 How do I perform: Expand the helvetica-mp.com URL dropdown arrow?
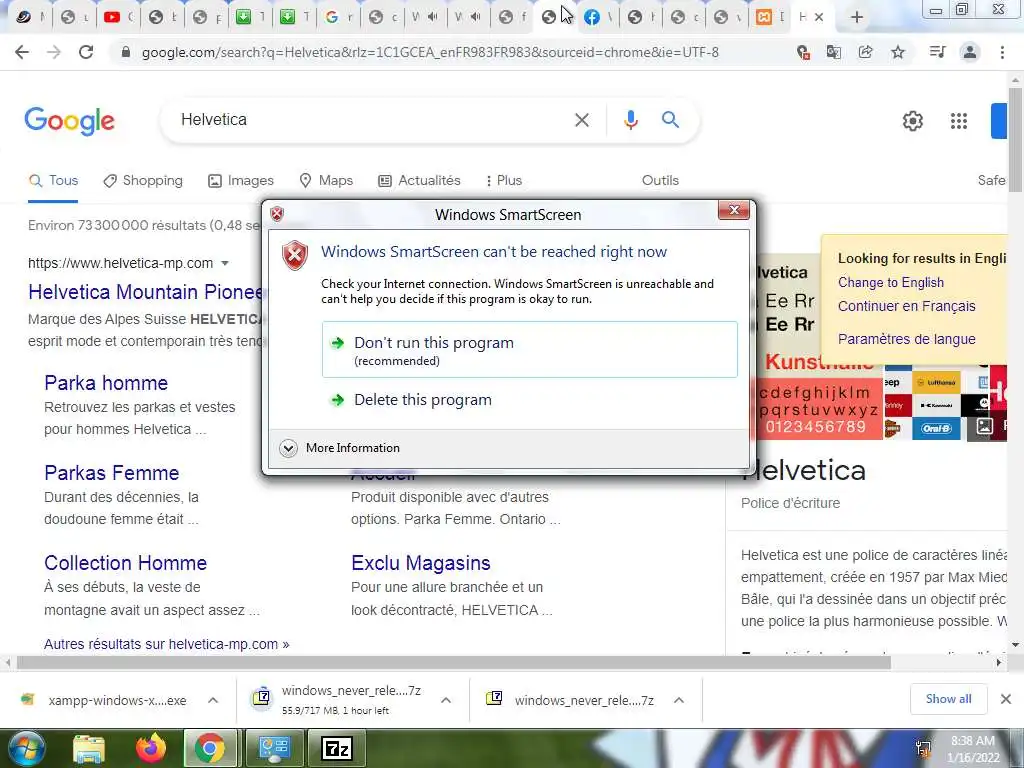pos(225,263)
